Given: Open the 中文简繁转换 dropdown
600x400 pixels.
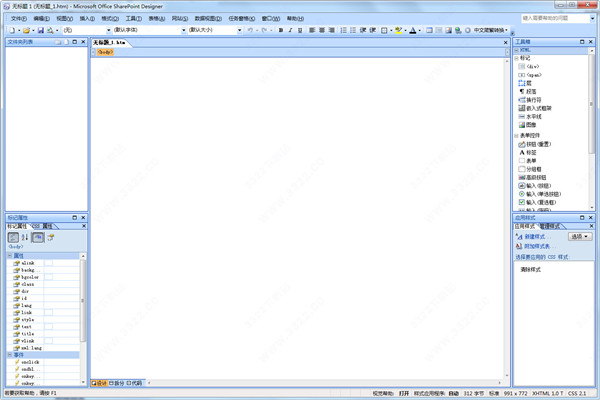Looking at the screenshot, I should click(491, 30).
